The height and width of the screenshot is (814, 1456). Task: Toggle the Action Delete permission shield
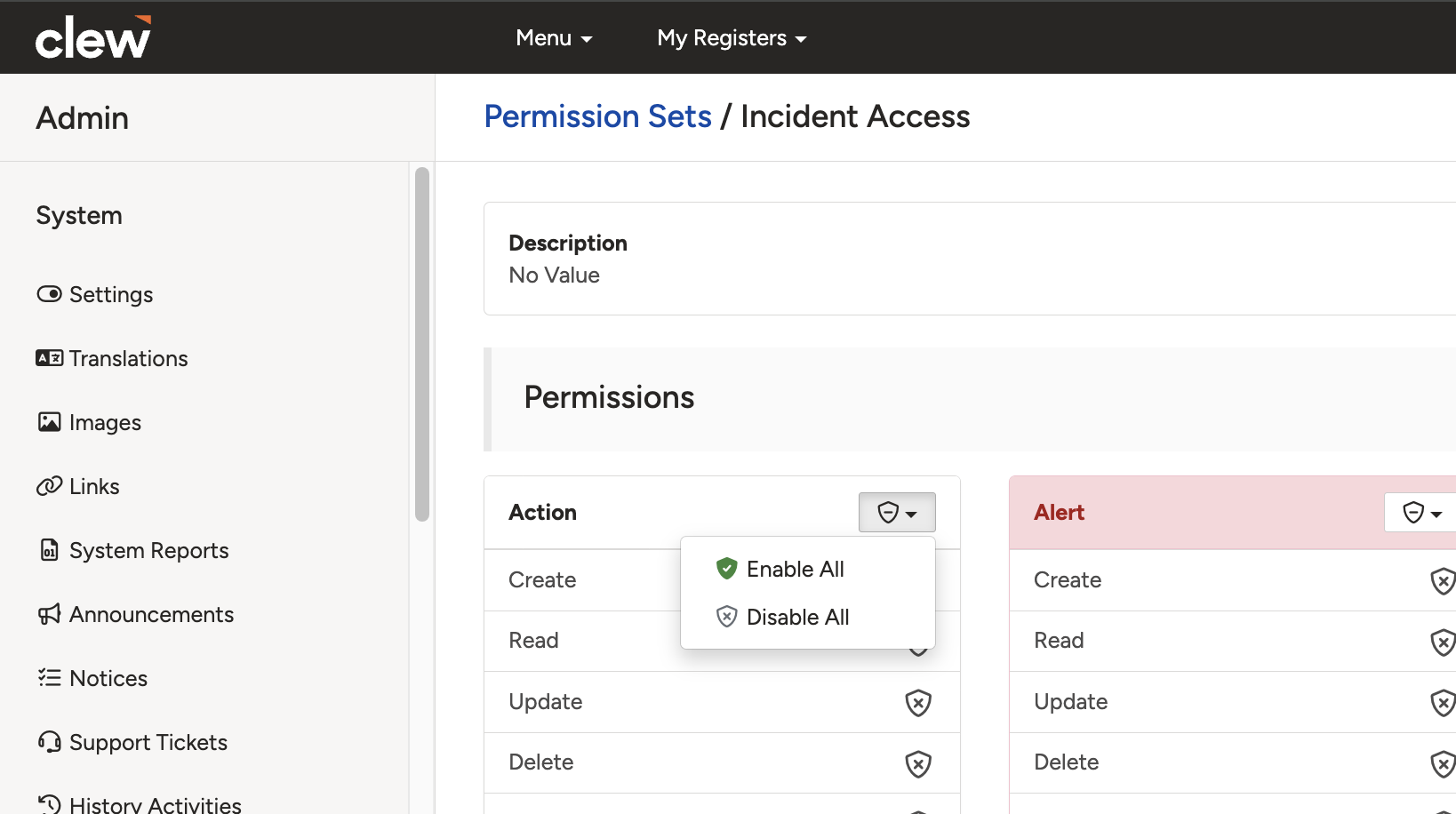[918, 763]
